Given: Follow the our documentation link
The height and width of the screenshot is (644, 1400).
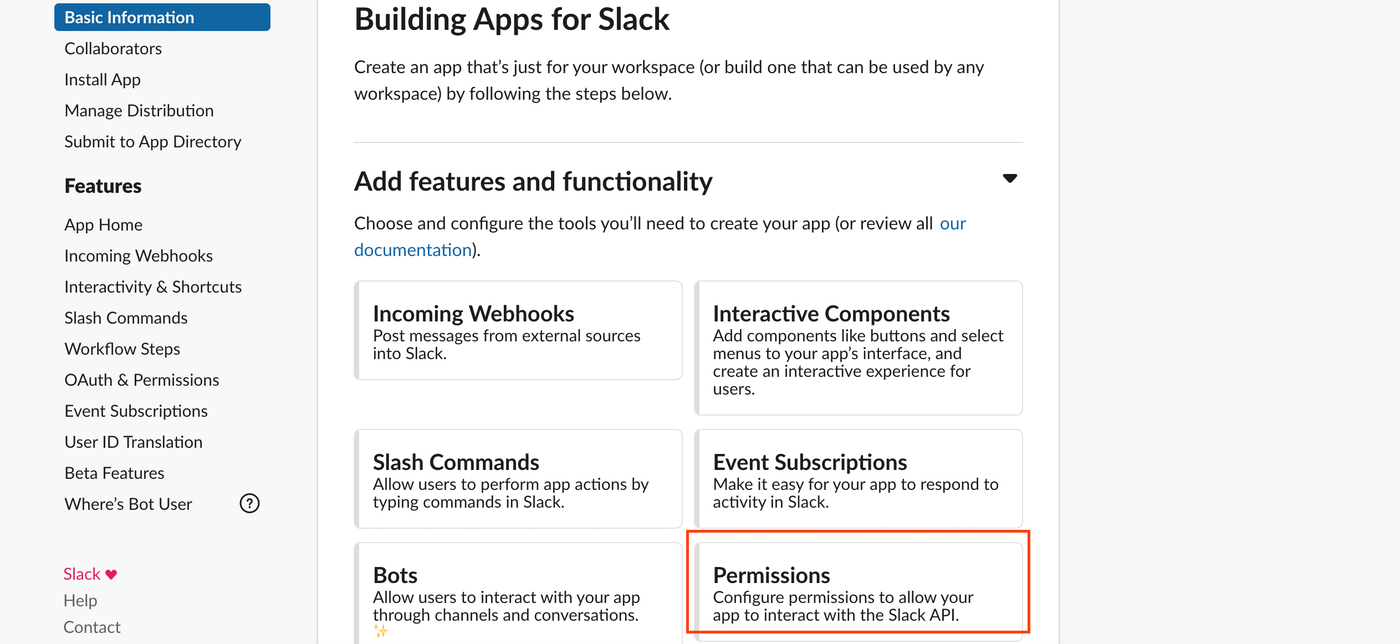Looking at the screenshot, I should coord(413,249).
